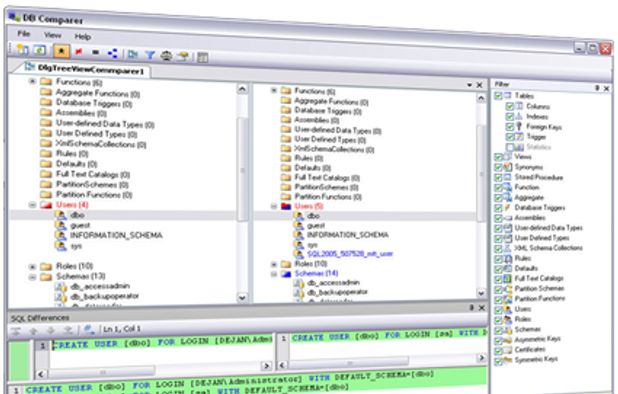618x394 pixels.
Task: Uncheck the Foreign Keys filter checkbox
Action: coord(510,126)
